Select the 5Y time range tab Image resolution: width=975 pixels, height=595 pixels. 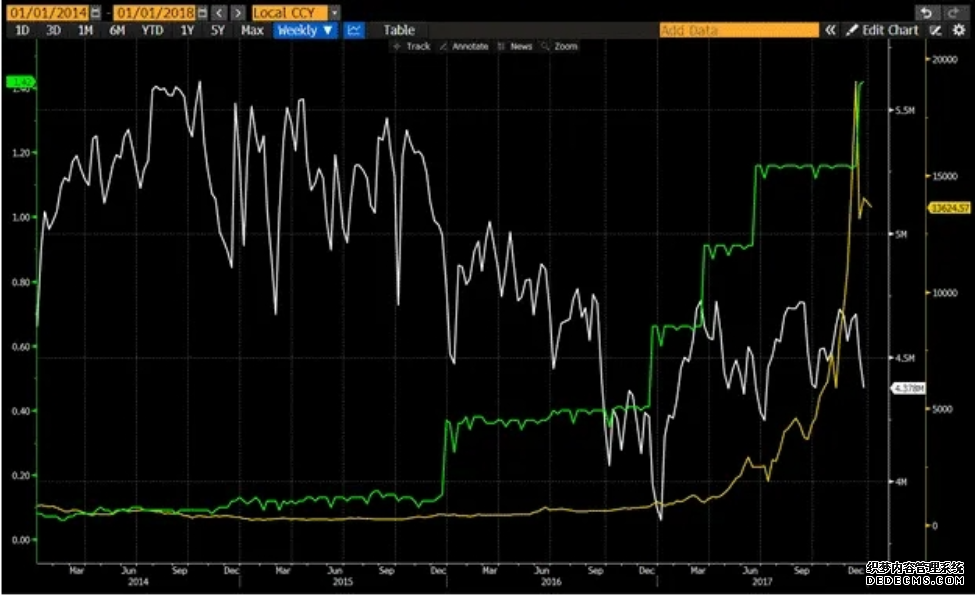coord(218,30)
